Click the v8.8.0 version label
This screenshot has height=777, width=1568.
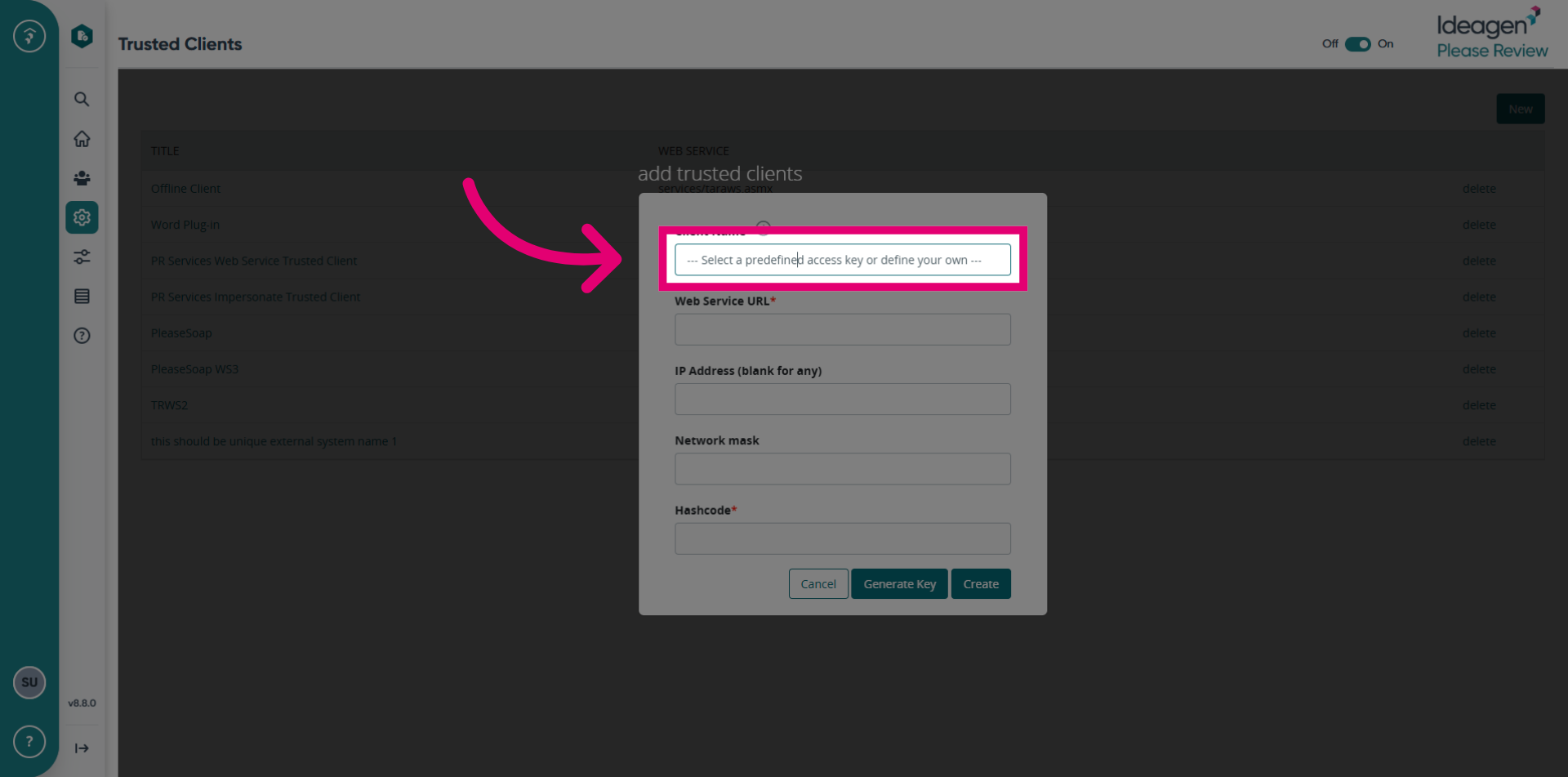[82, 703]
